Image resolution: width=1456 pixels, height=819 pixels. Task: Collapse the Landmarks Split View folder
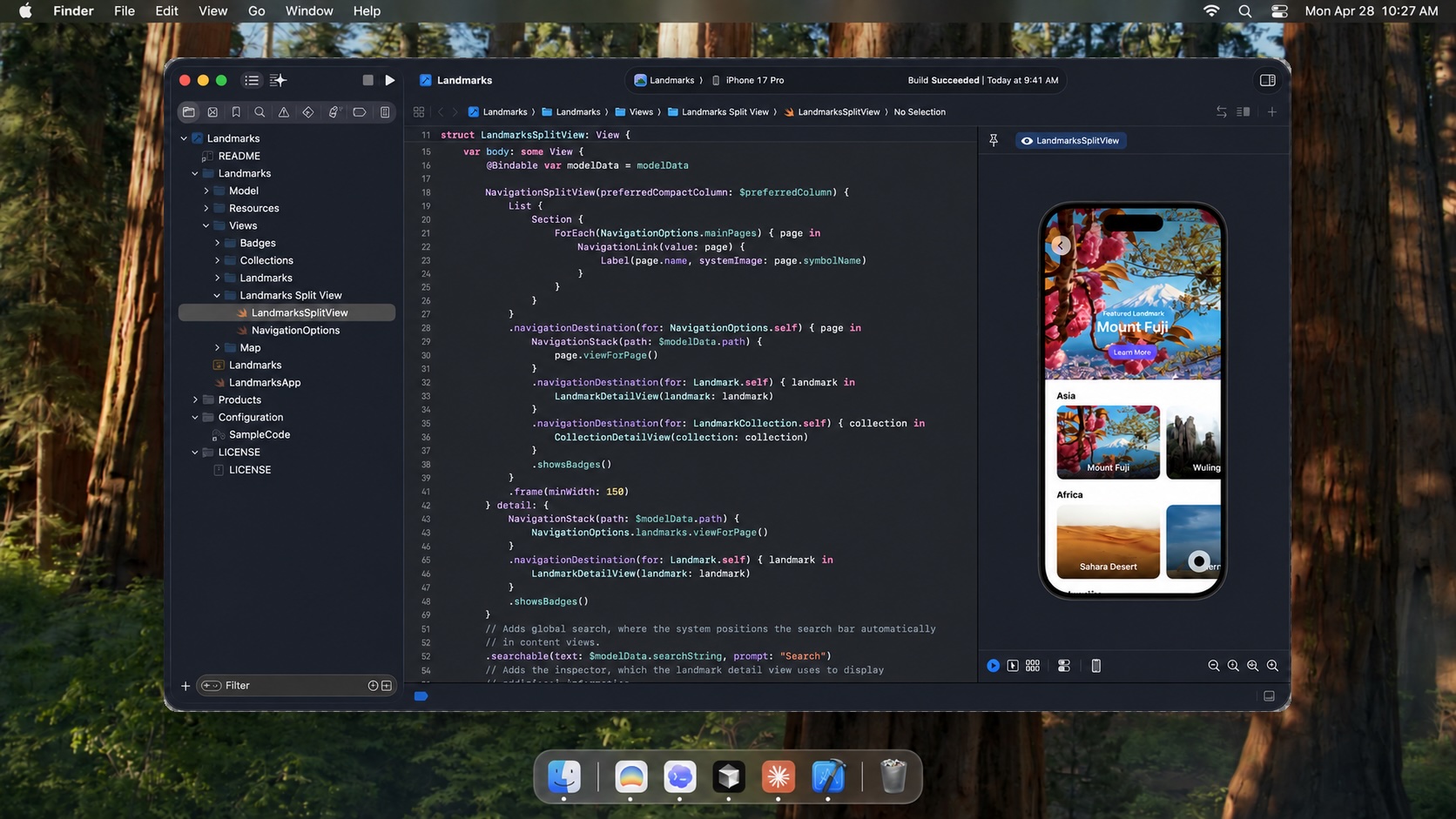217,295
